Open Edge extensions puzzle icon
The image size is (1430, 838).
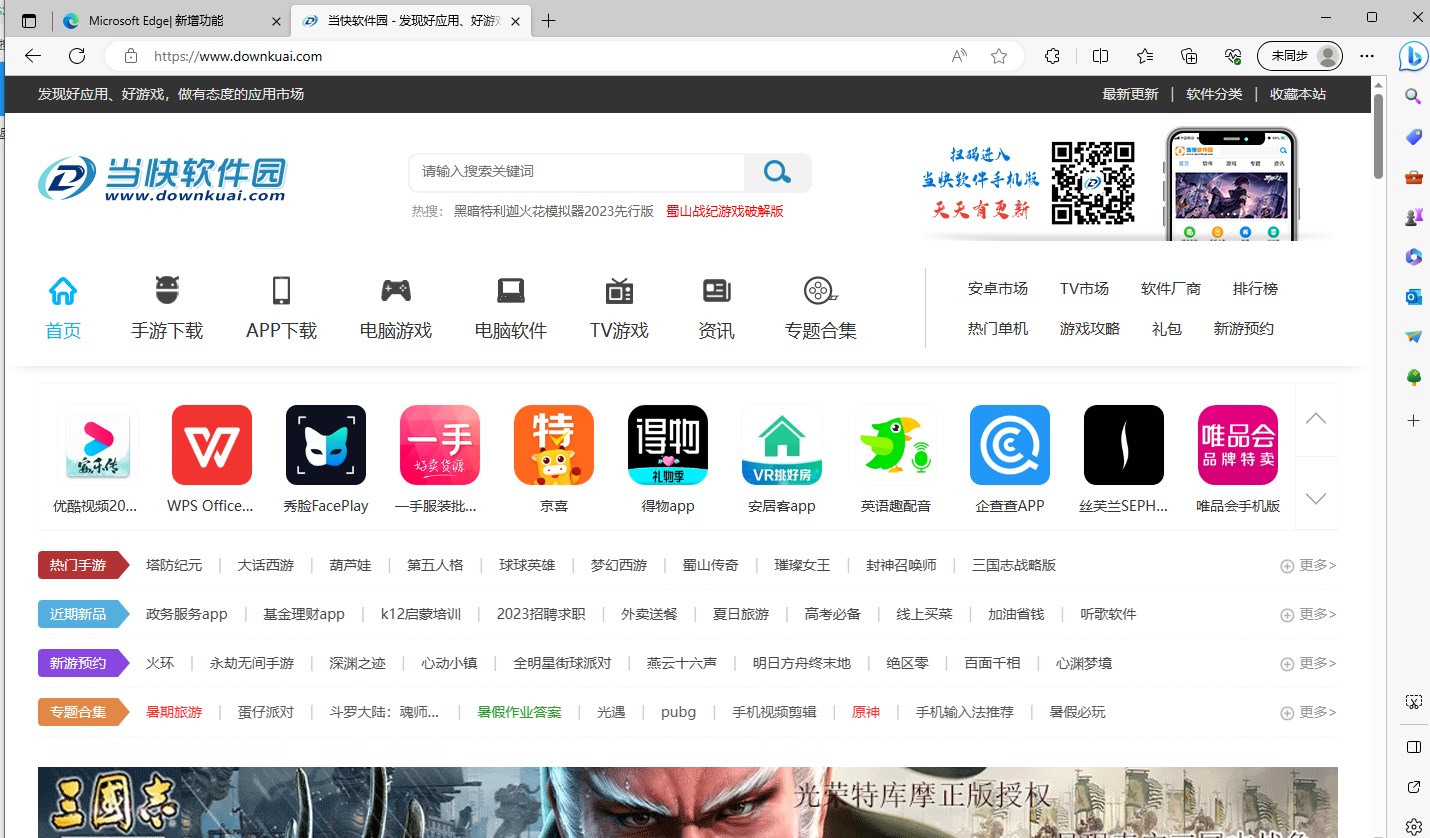point(1052,56)
